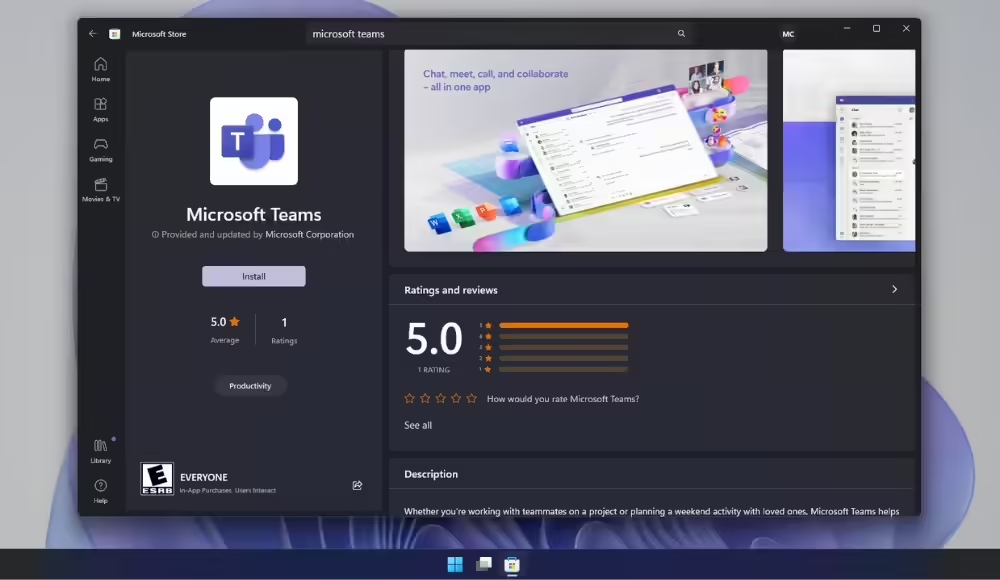
Task: Expand the Ratings and reviews section
Action: point(894,289)
